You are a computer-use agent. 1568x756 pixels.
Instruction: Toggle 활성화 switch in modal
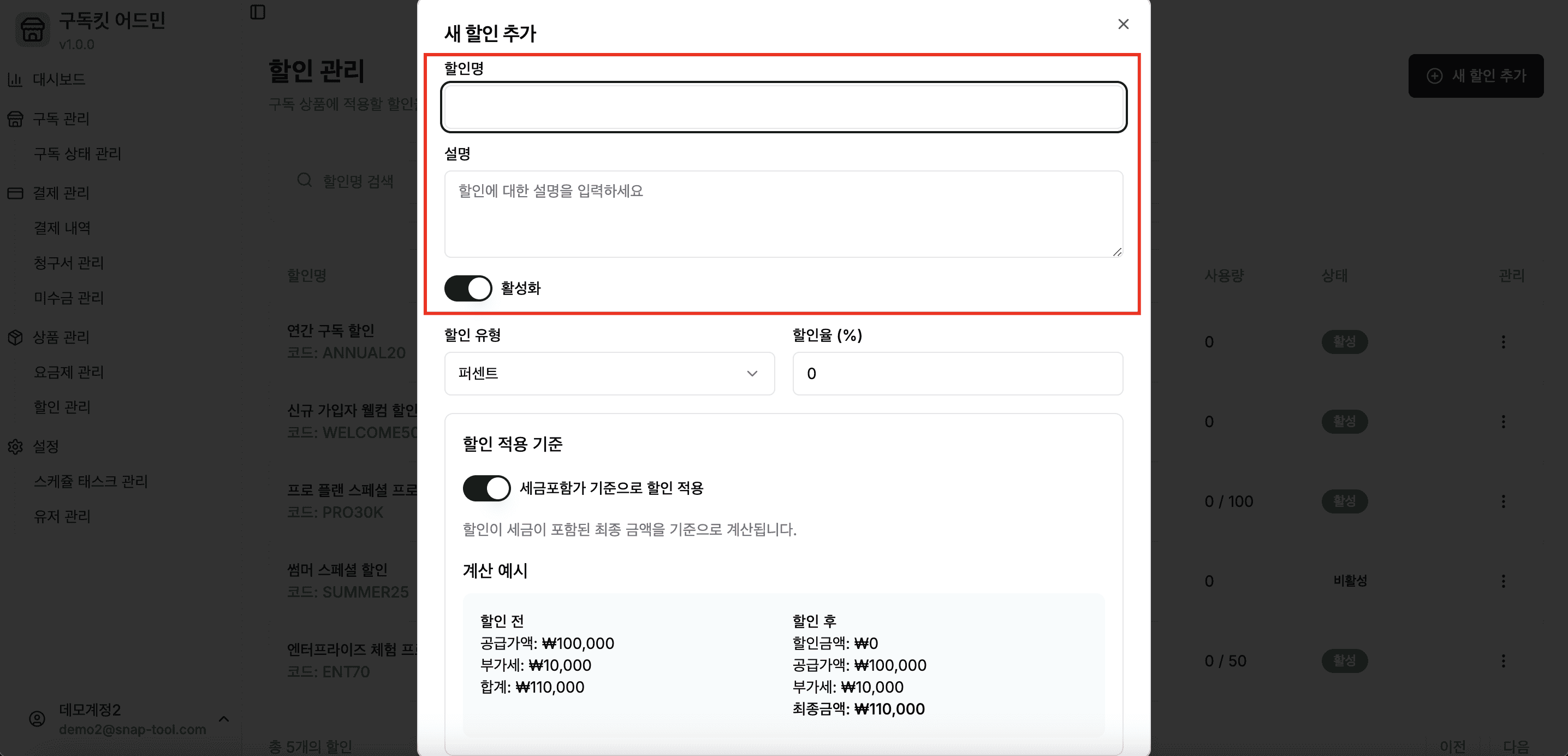[x=467, y=290]
